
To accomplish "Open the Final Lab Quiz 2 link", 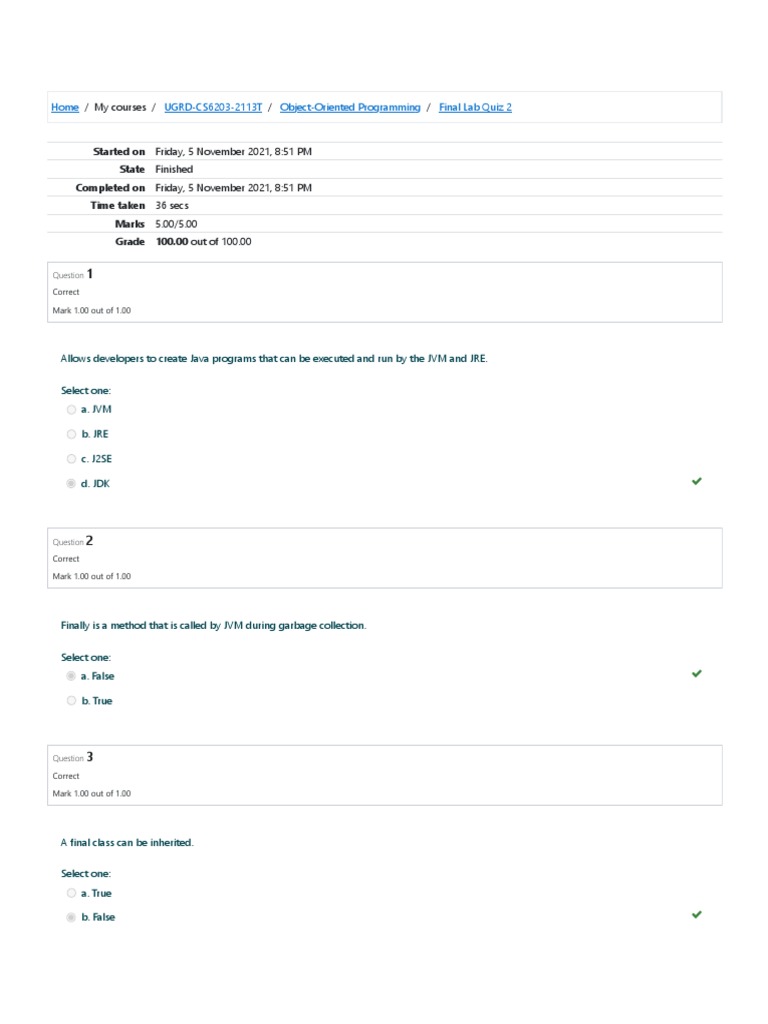I will pos(475,107).
